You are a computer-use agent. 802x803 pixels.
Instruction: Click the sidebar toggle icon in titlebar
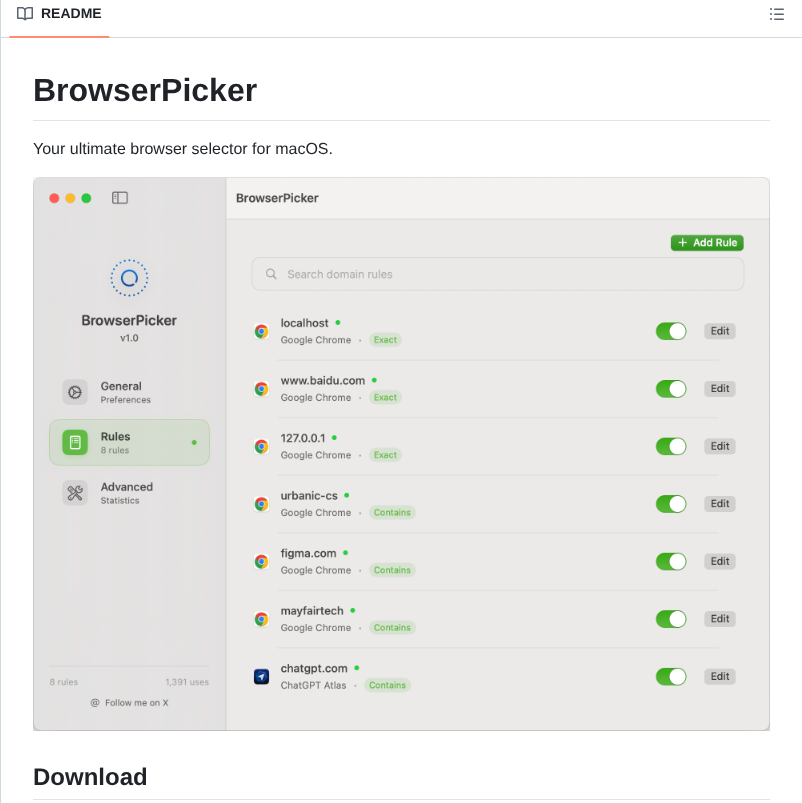coord(119,197)
